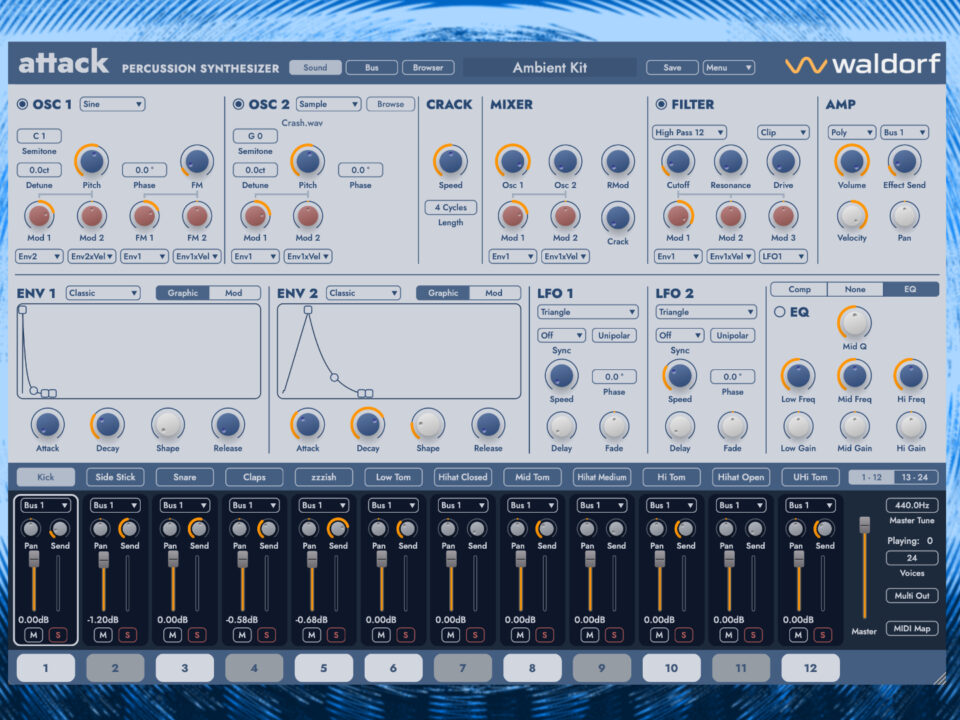The height and width of the screenshot is (720, 960).
Task: Open the OSC 1 Sine waveform dropdown
Action: pos(112,104)
